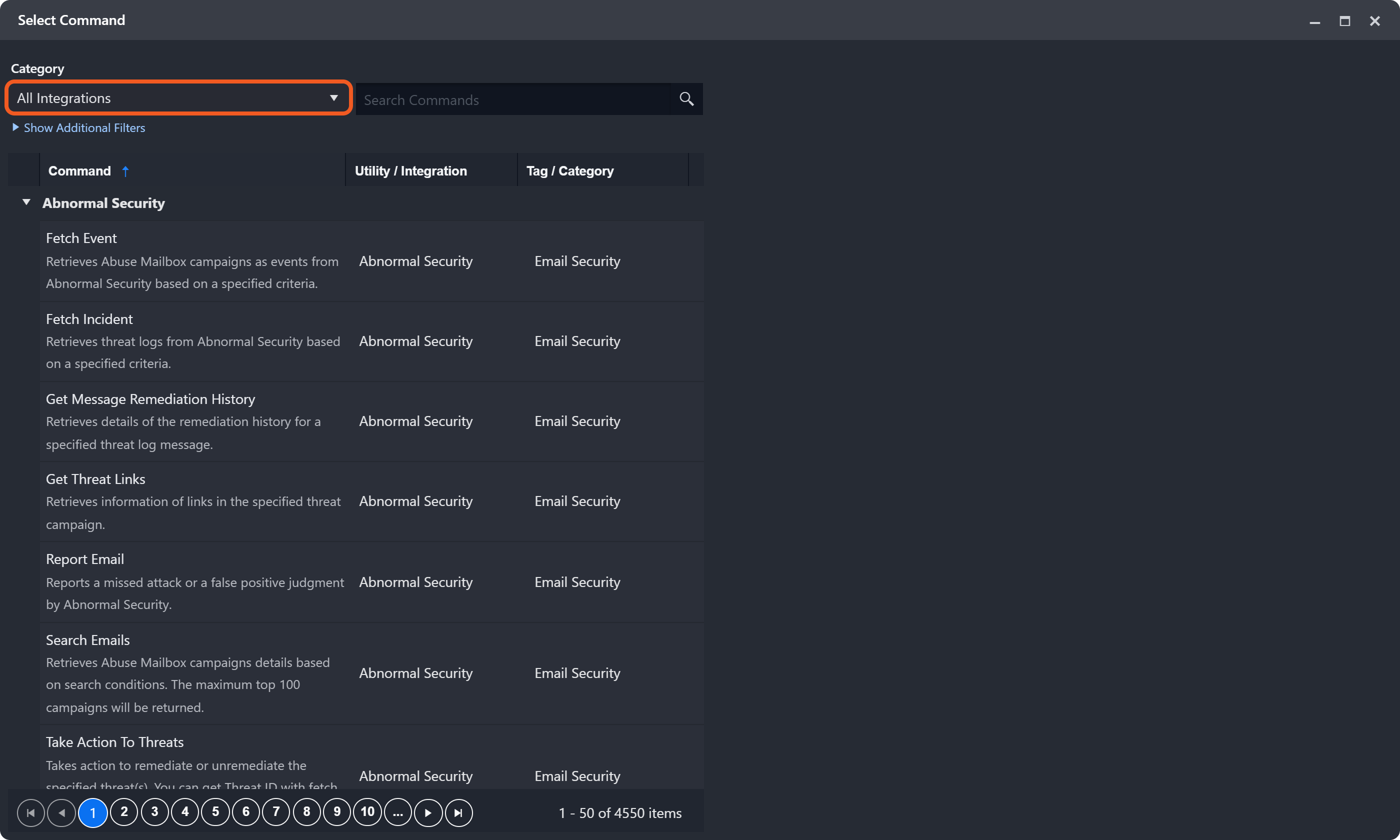Maximize the Select Command window

1344,21
